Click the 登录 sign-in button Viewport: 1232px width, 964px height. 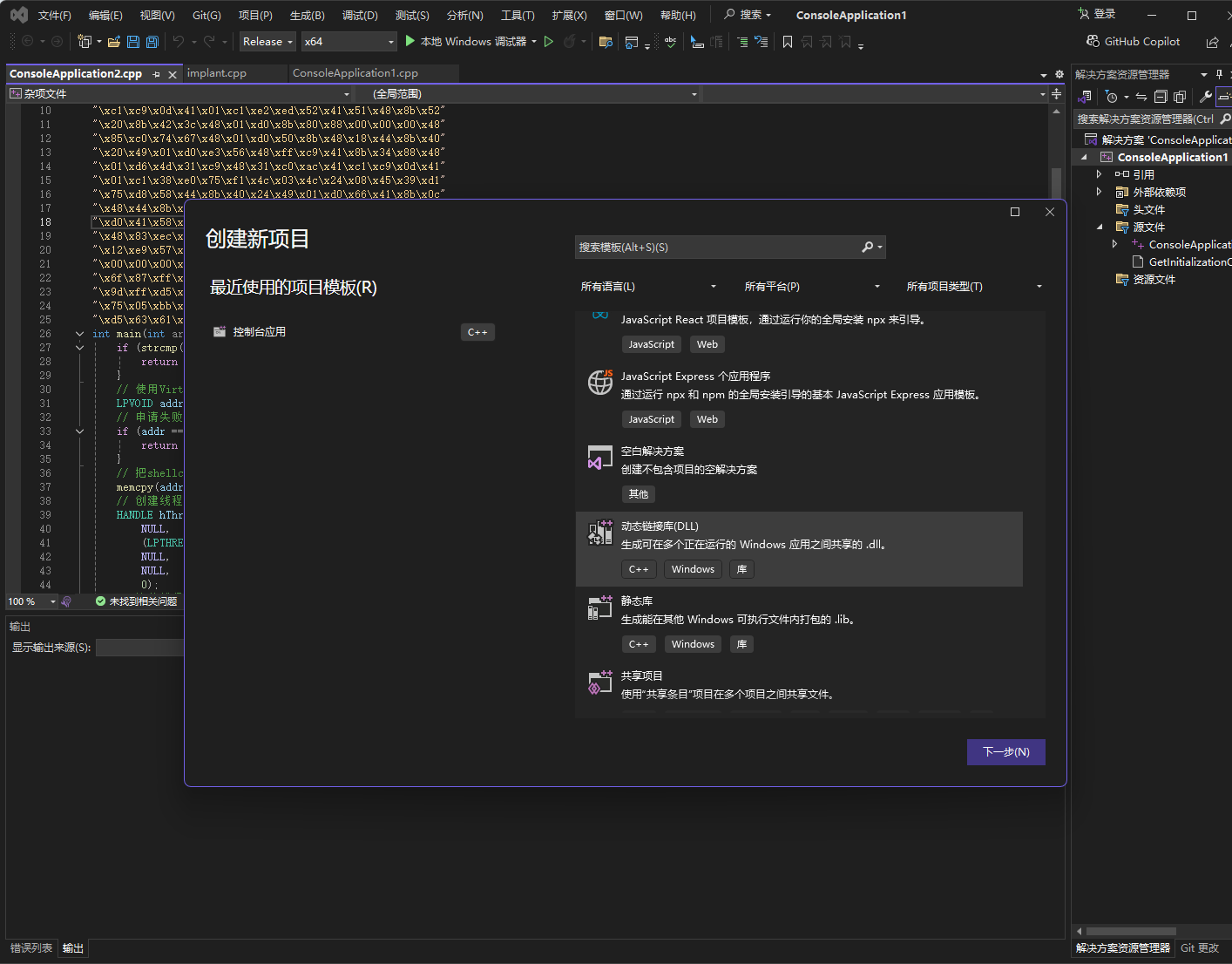[1097, 14]
